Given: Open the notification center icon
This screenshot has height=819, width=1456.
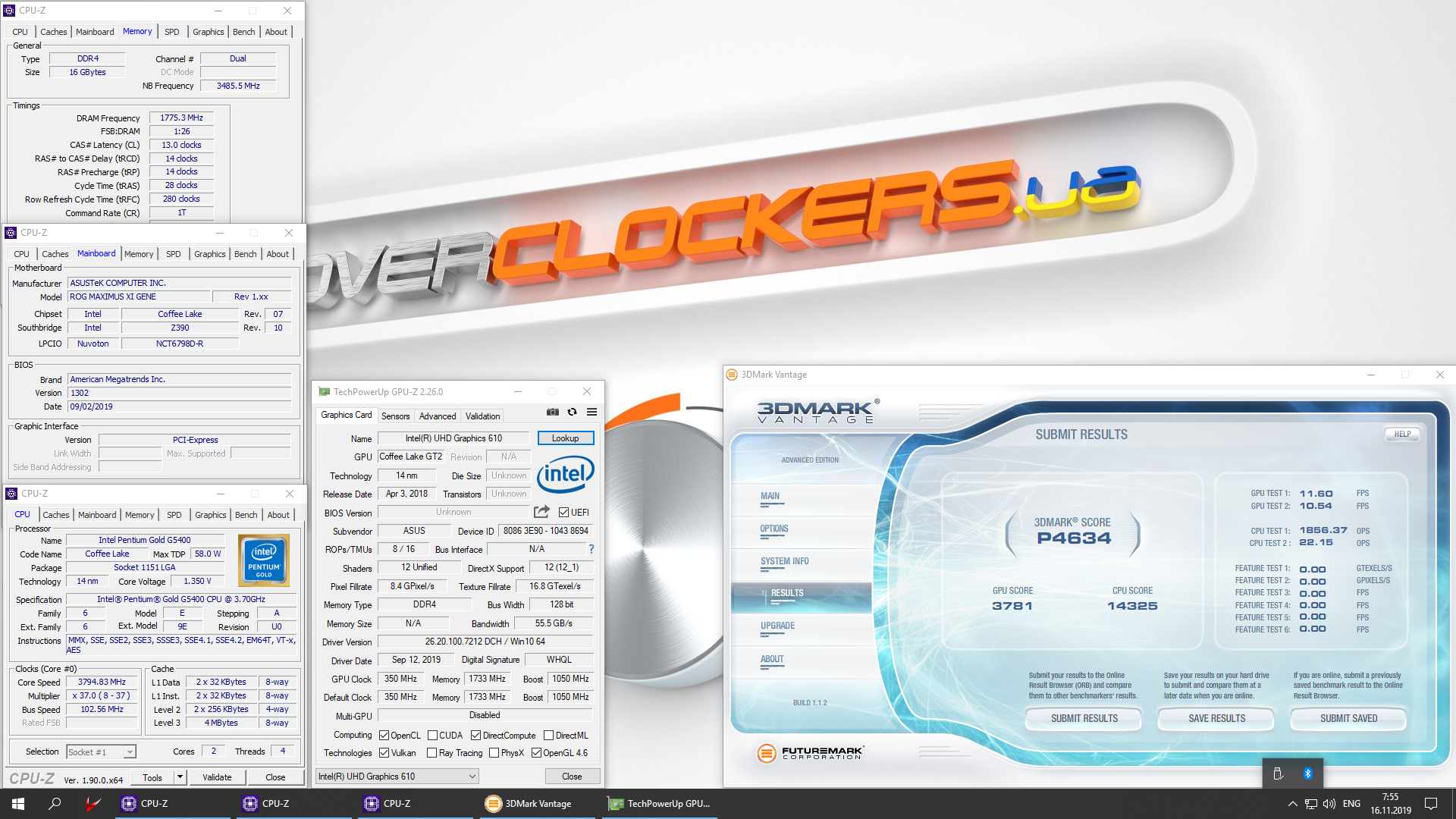Looking at the screenshot, I should click(x=1431, y=804).
